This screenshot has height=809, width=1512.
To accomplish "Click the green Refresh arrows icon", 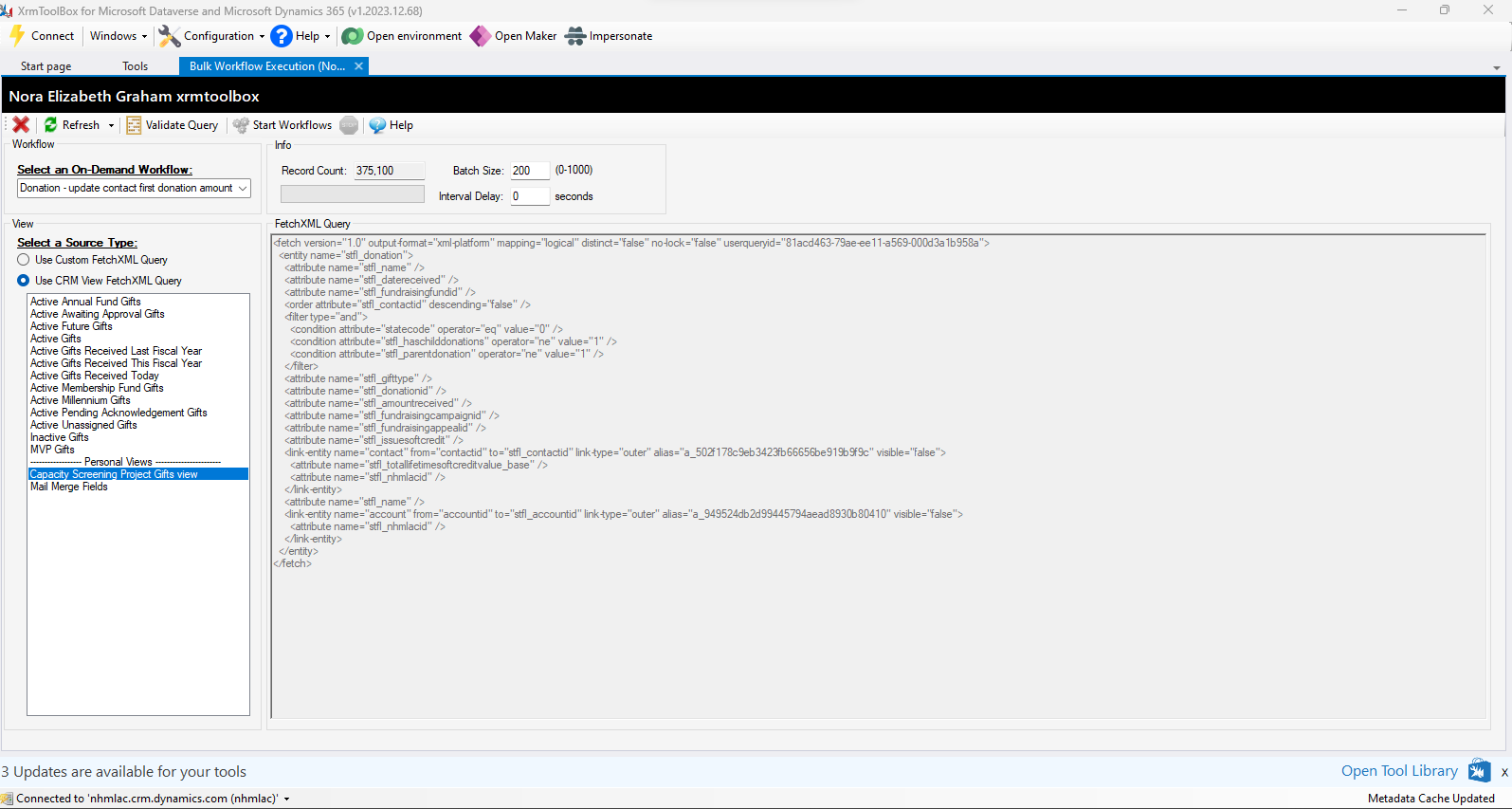I will click(51, 125).
